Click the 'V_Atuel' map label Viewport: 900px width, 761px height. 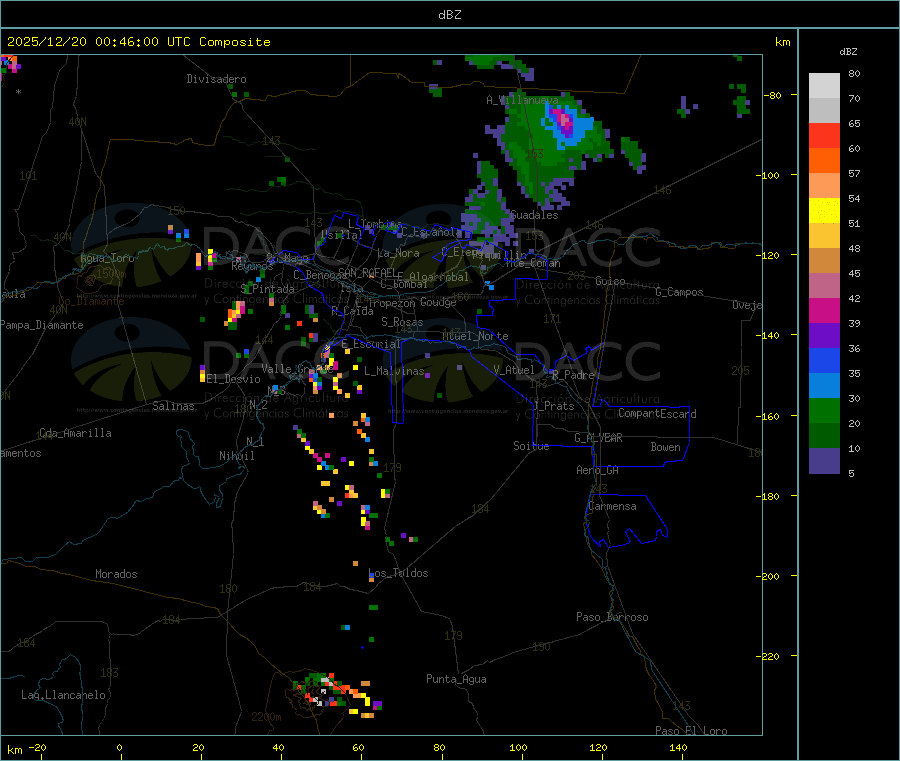(x=514, y=370)
